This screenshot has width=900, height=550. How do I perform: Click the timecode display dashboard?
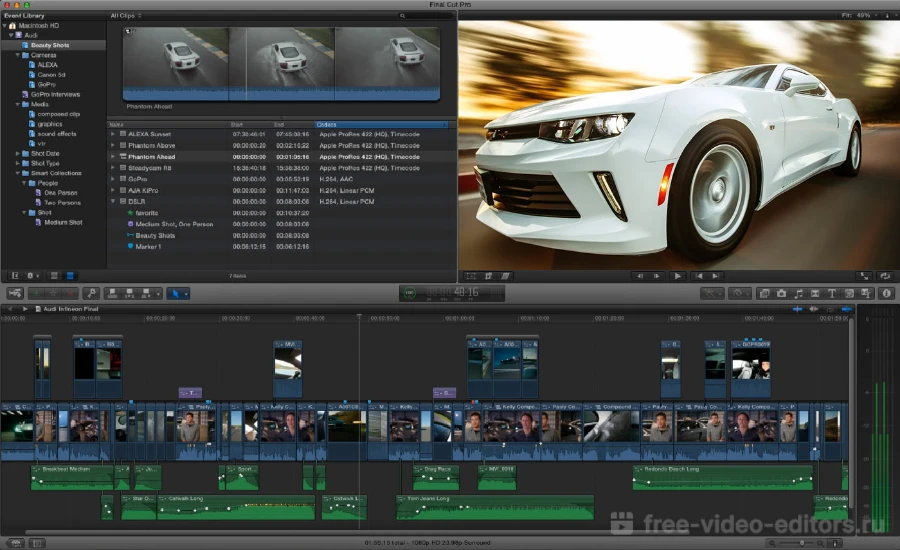pyautogui.click(x=452, y=293)
